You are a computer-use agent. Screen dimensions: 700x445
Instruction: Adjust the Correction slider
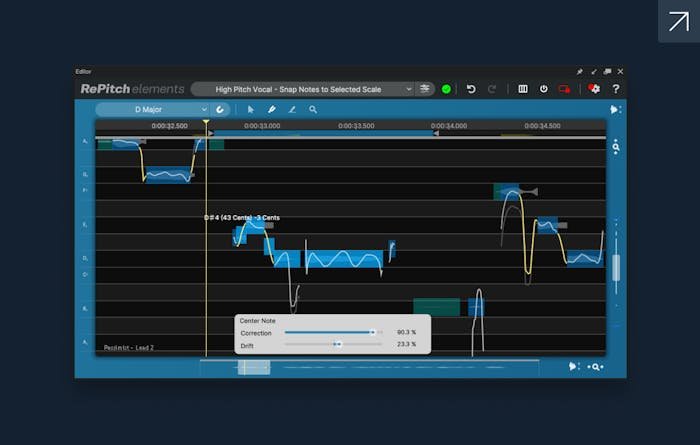(373, 332)
